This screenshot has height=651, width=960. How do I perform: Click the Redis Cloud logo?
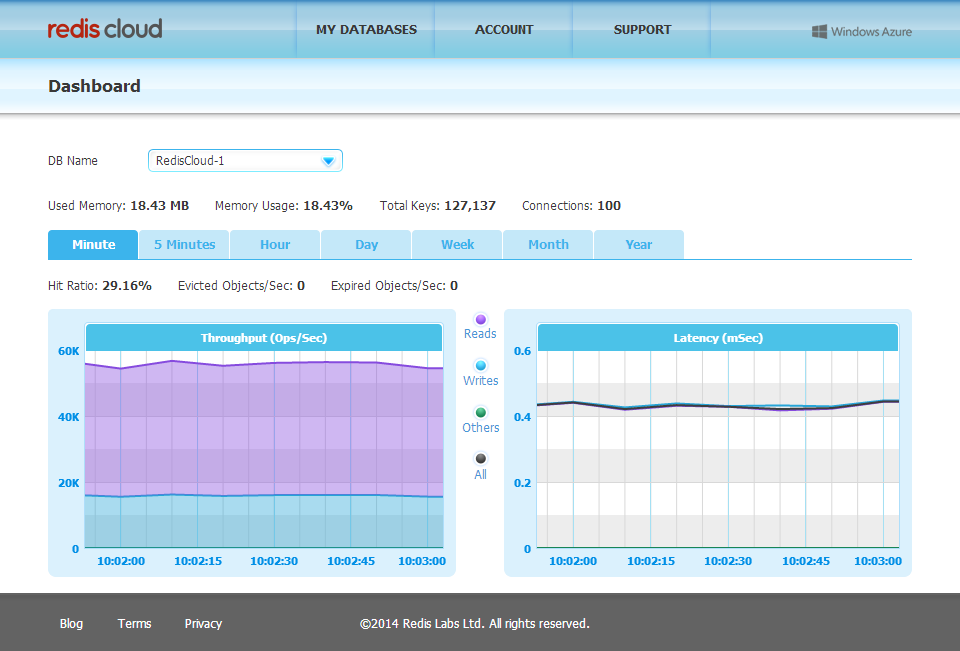[x=105, y=29]
